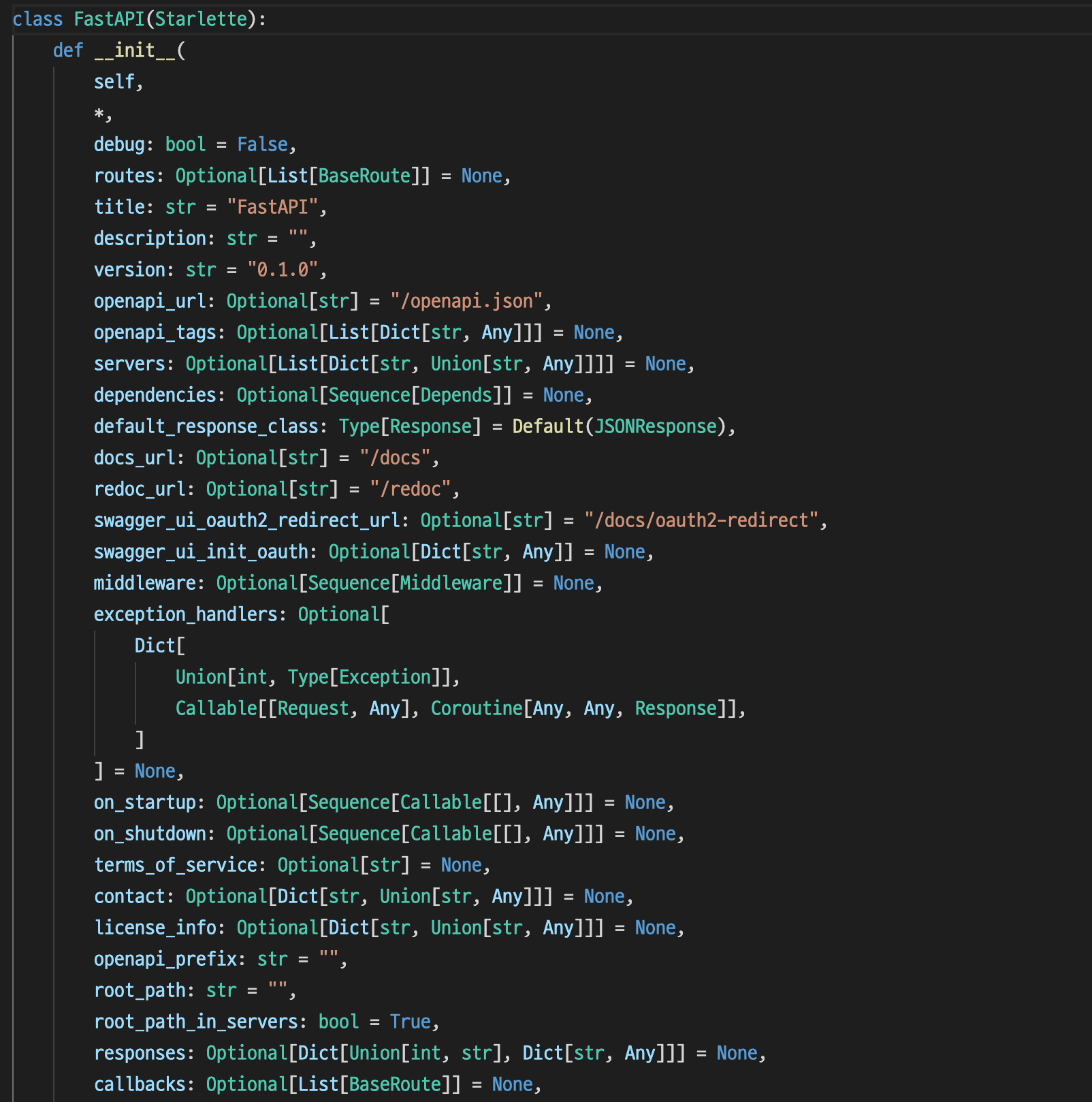Click the debug parameter name
Viewport: 1092px width, 1102px height.
click(x=119, y=144)
